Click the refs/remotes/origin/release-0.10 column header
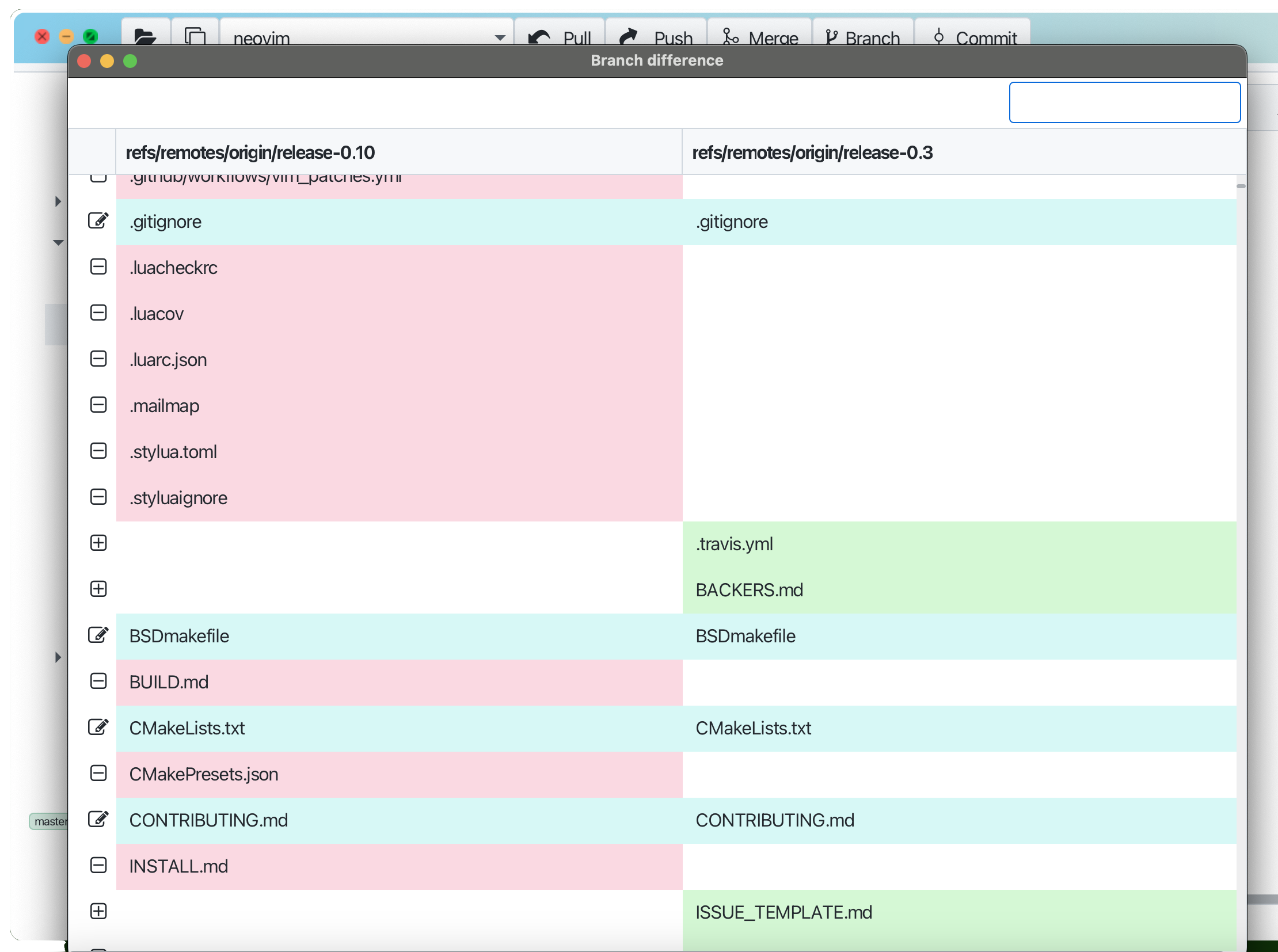The width and height of the screenshot is (1278, 952). 399,152
